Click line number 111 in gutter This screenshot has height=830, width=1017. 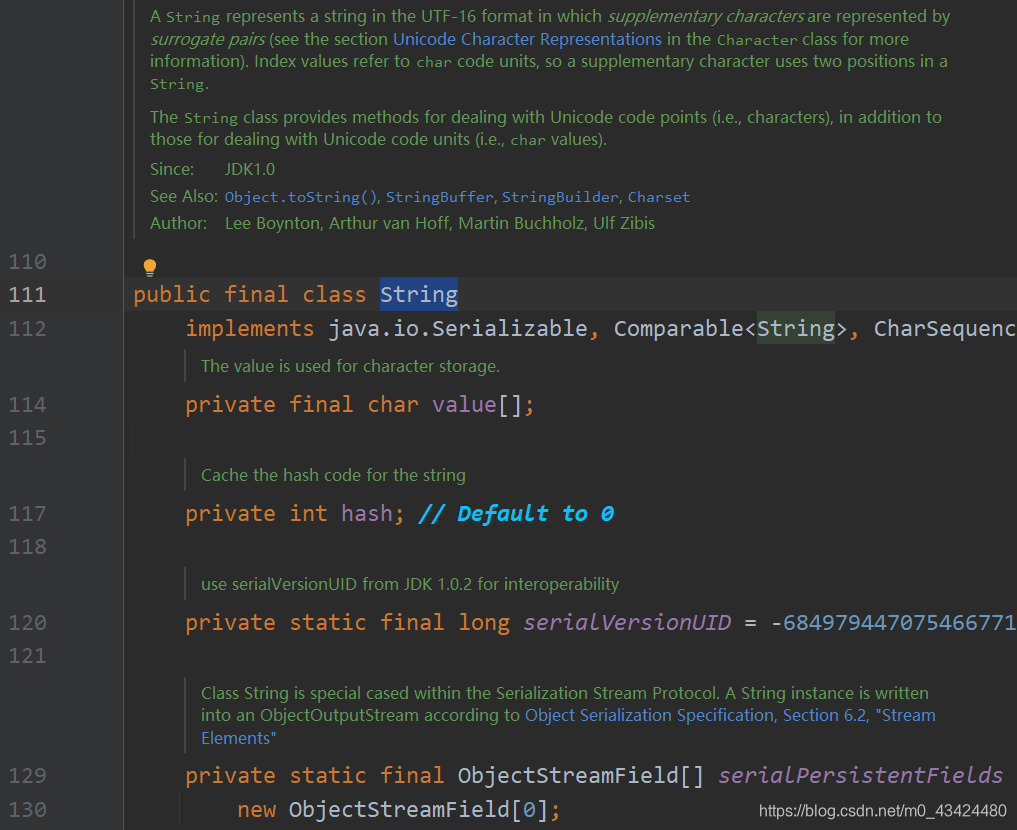click(27, 295)
